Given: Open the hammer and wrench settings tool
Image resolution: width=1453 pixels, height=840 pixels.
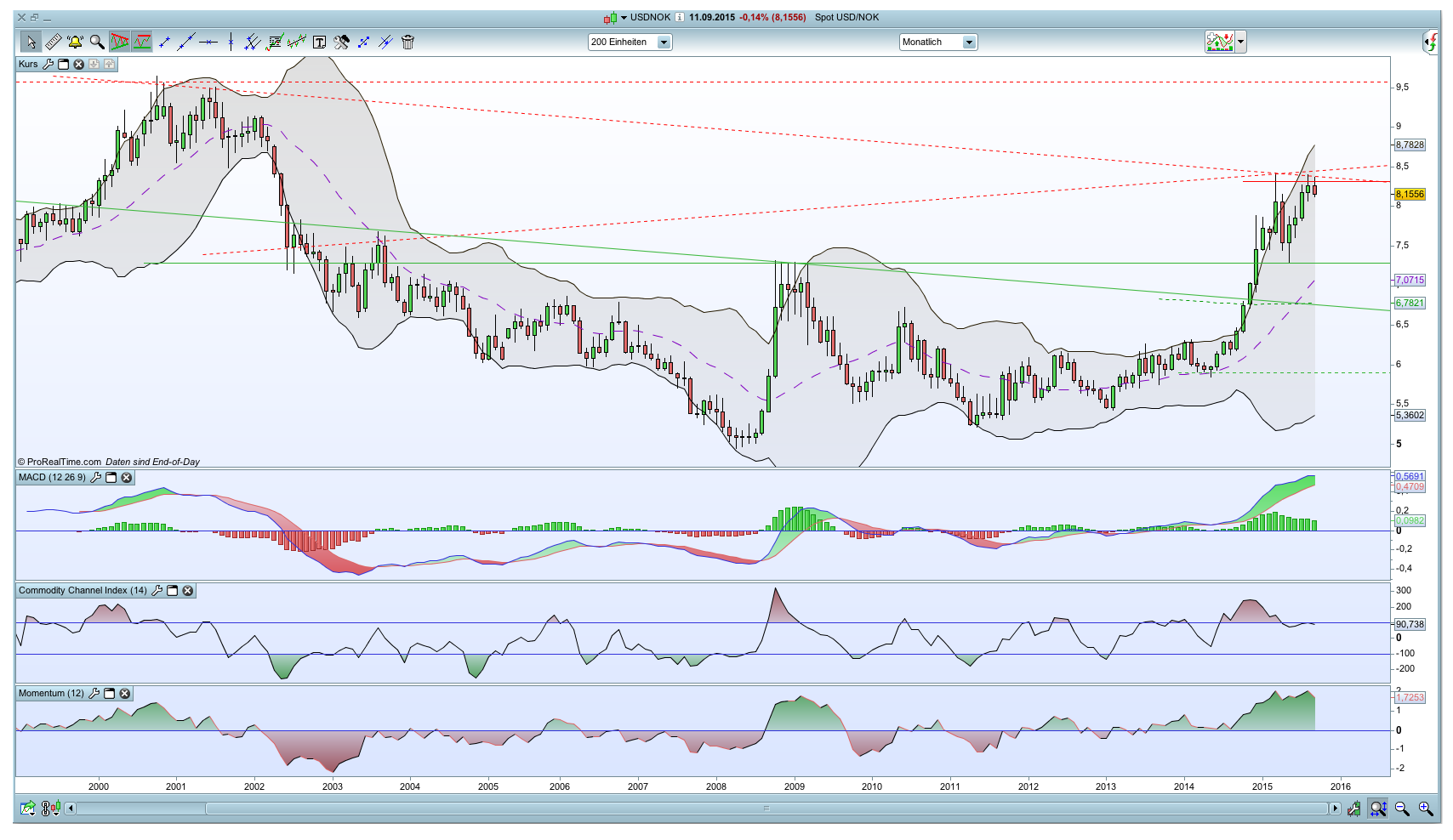Looking at the screenshot, I should coord(341,42).
